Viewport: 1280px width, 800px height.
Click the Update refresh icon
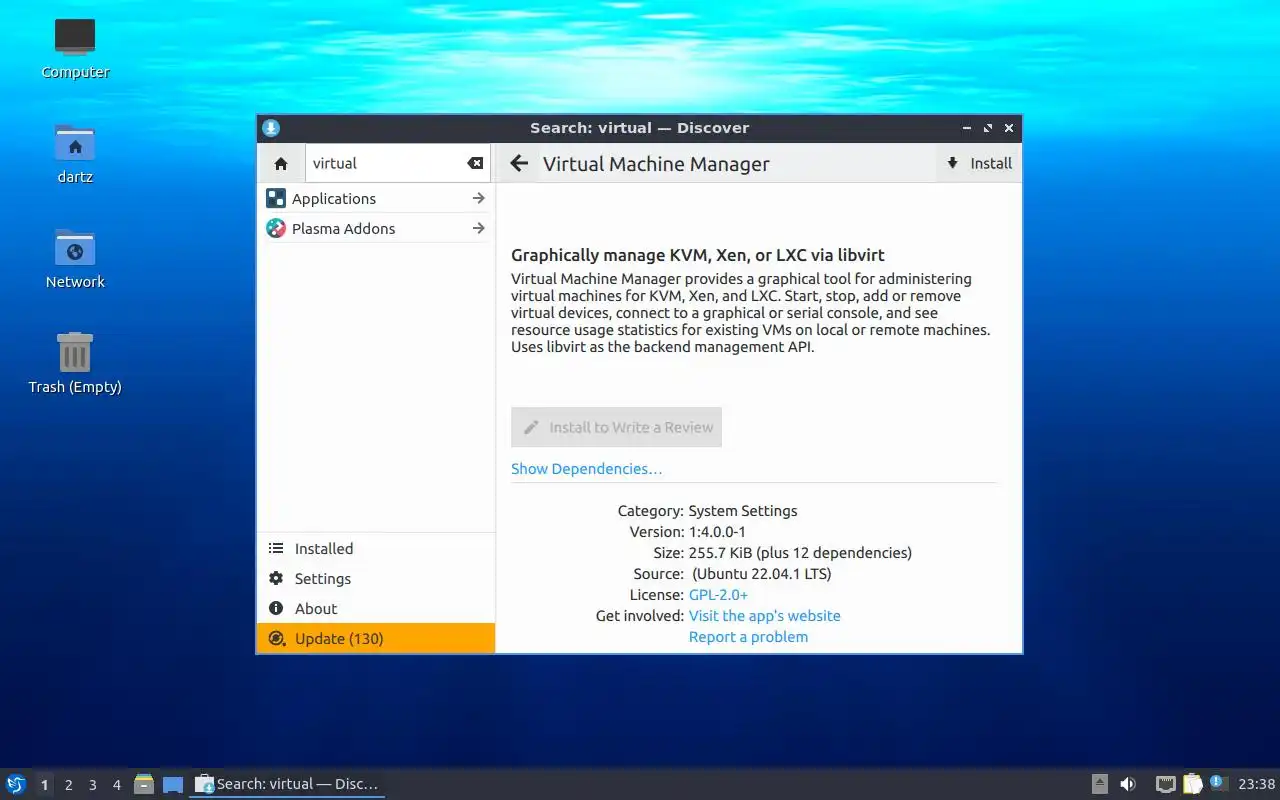click(x=276, y=639)
